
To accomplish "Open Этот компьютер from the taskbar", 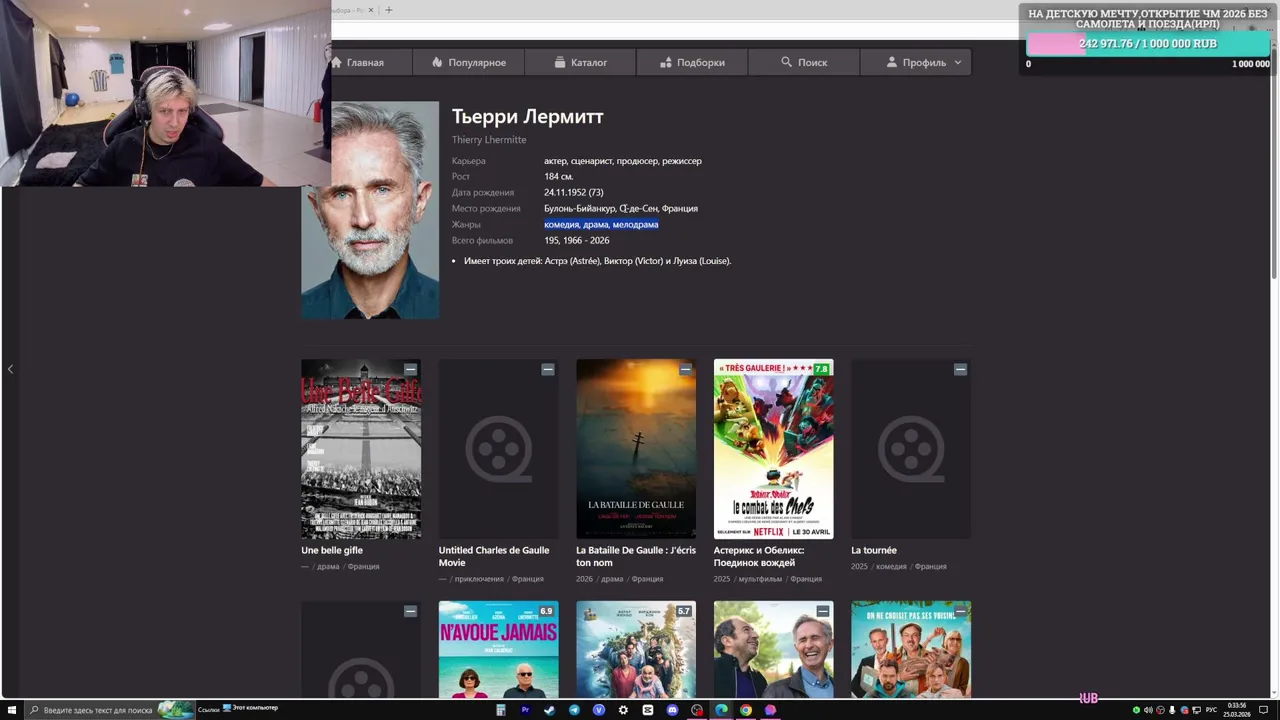I will (250, 708).
